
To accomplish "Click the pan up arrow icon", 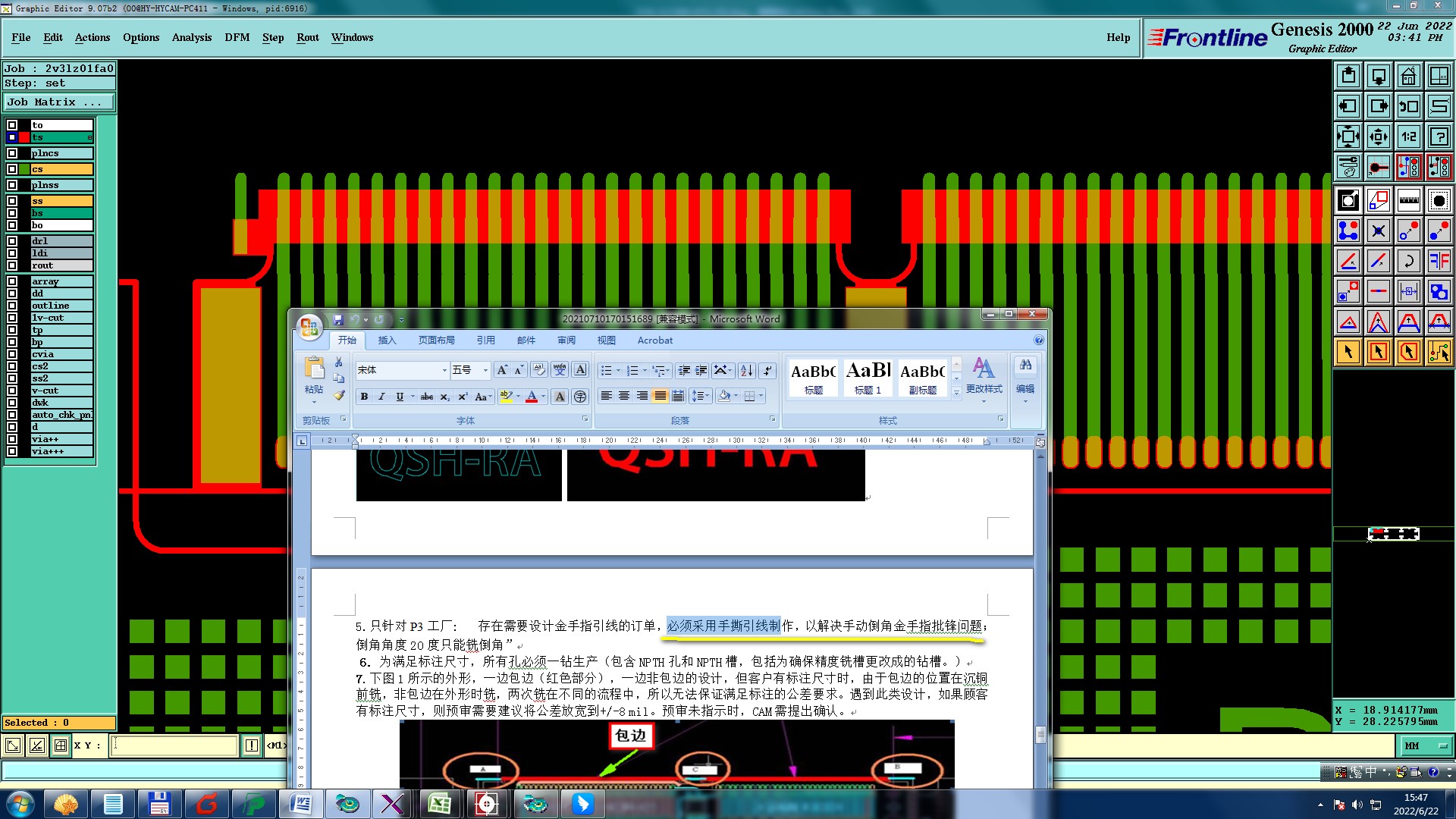I will tap(1348, 76).
